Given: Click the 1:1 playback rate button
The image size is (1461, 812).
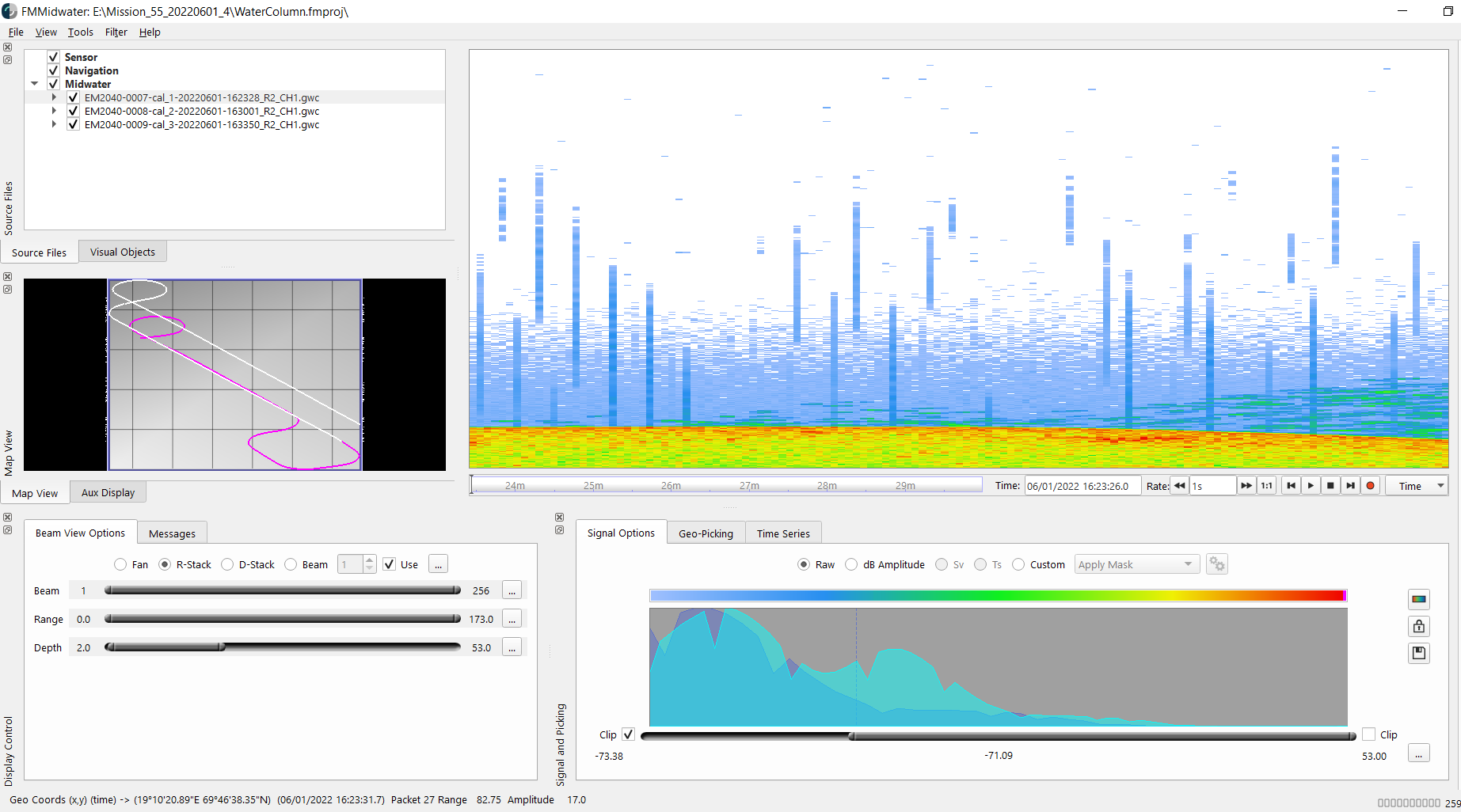Looking at the screenshot, I should pyautogui.click(x=1265, y=485).
